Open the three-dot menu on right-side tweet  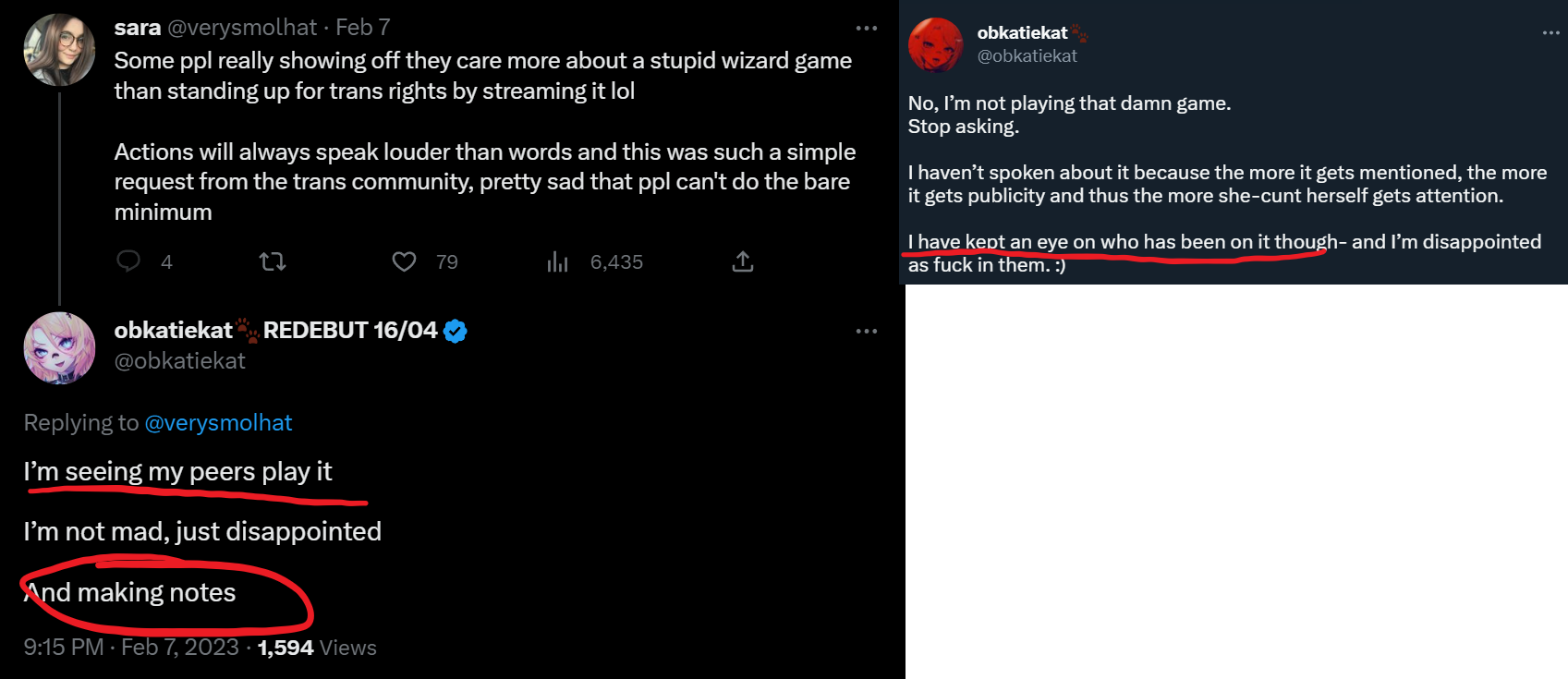pyautogui.click(x=1551, y=33)
